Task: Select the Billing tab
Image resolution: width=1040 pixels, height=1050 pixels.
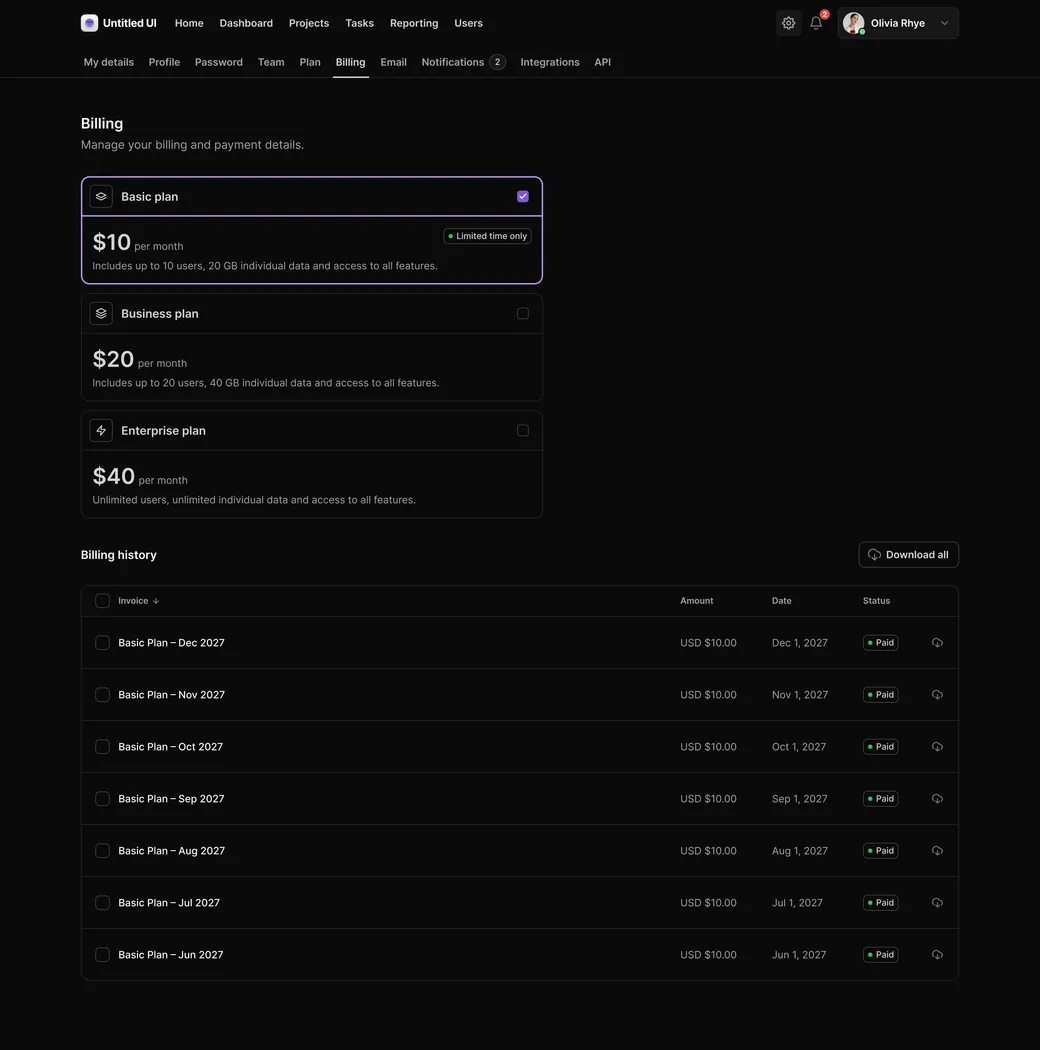Action: click(x=350, y=62)
